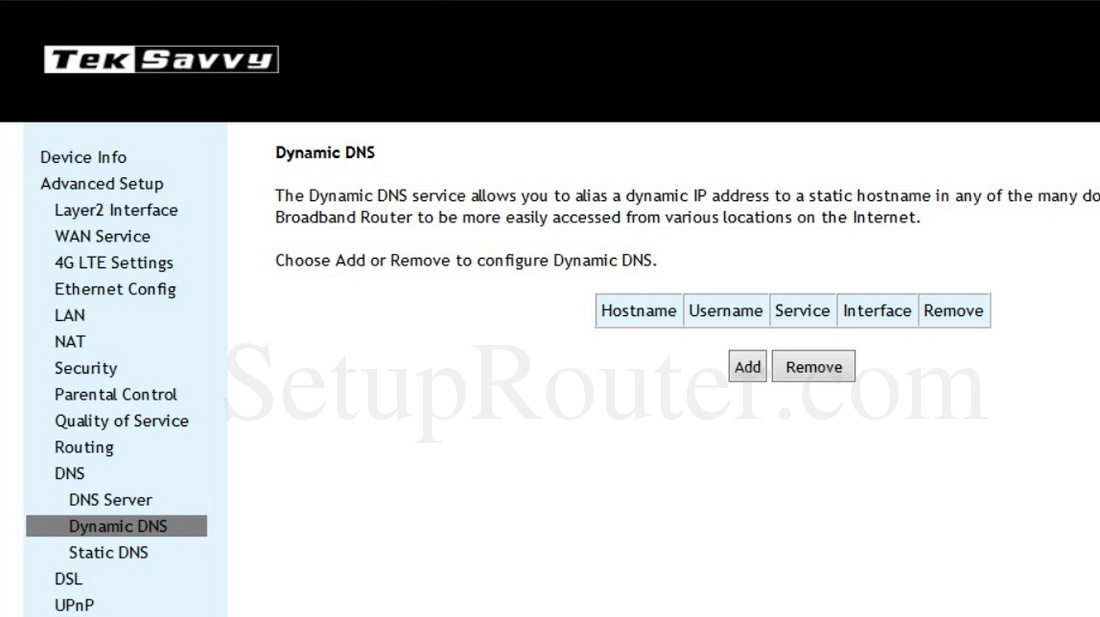
Task: Select the highlighted Dynamic DNS item
Action: [x=118, y=526]
